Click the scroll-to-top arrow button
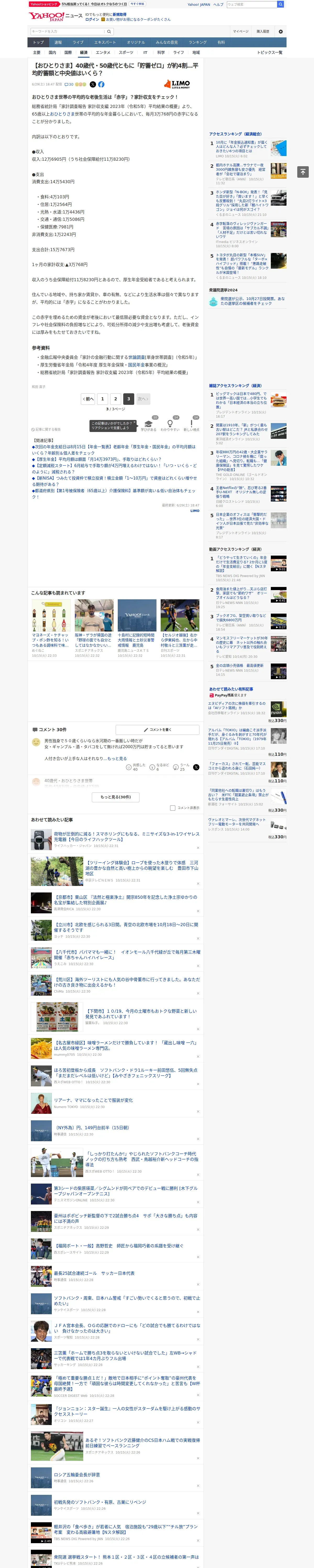The image size is (314, 1568). coord(302,172)
